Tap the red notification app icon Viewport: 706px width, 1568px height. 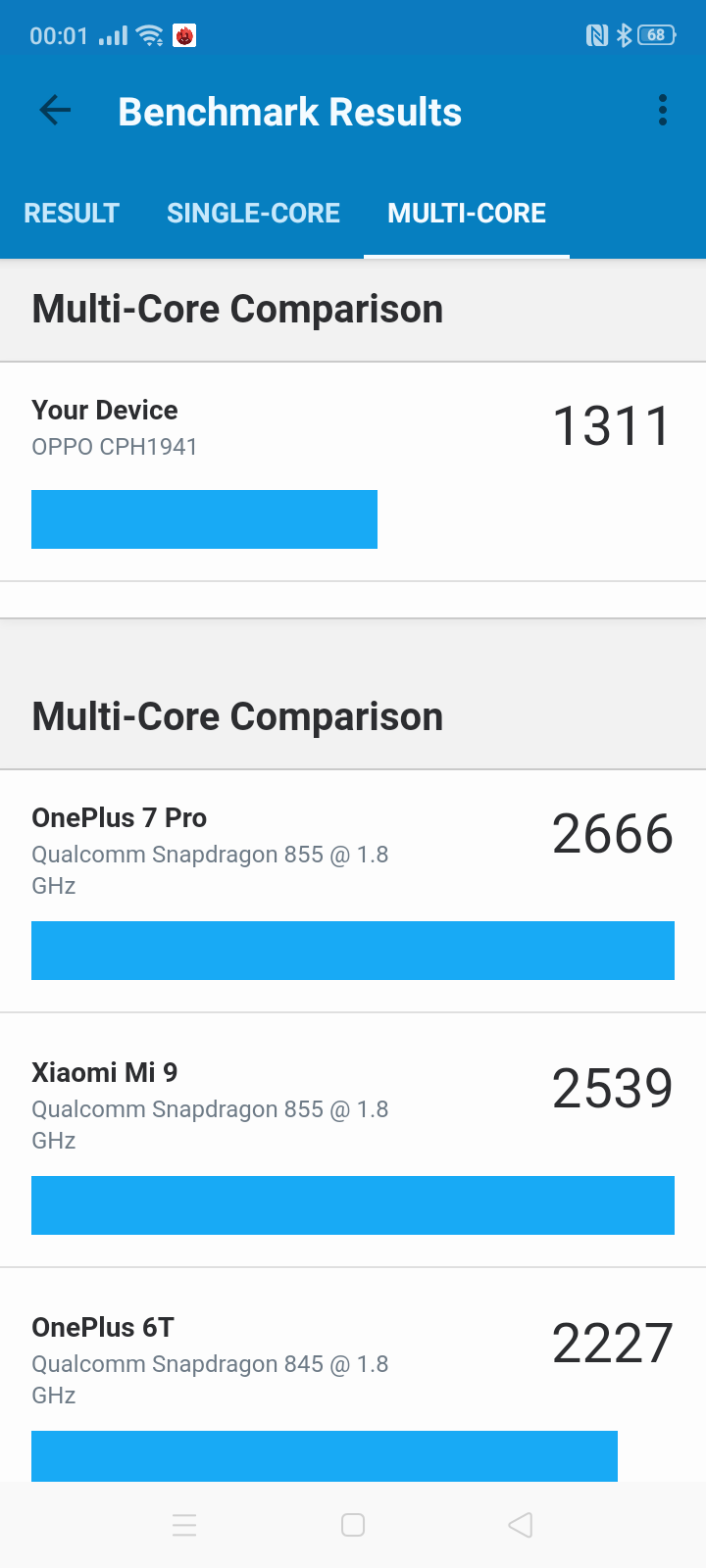pos(184,36)
